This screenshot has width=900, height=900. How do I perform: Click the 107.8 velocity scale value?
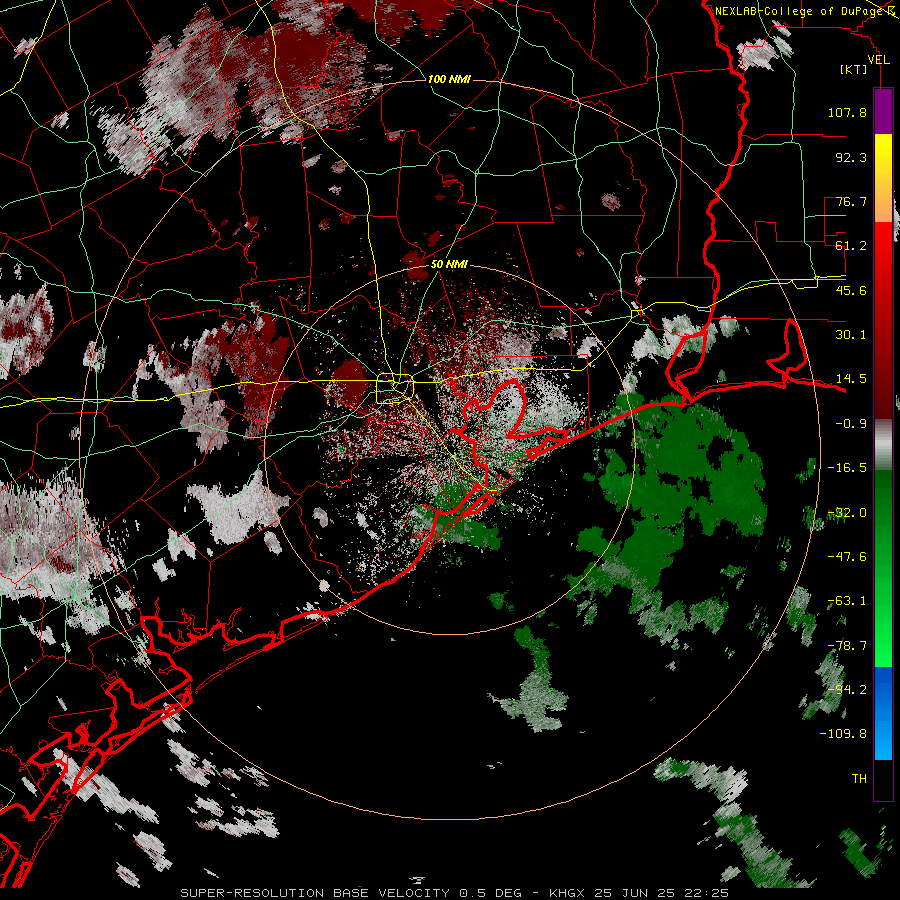coord(847,112)
